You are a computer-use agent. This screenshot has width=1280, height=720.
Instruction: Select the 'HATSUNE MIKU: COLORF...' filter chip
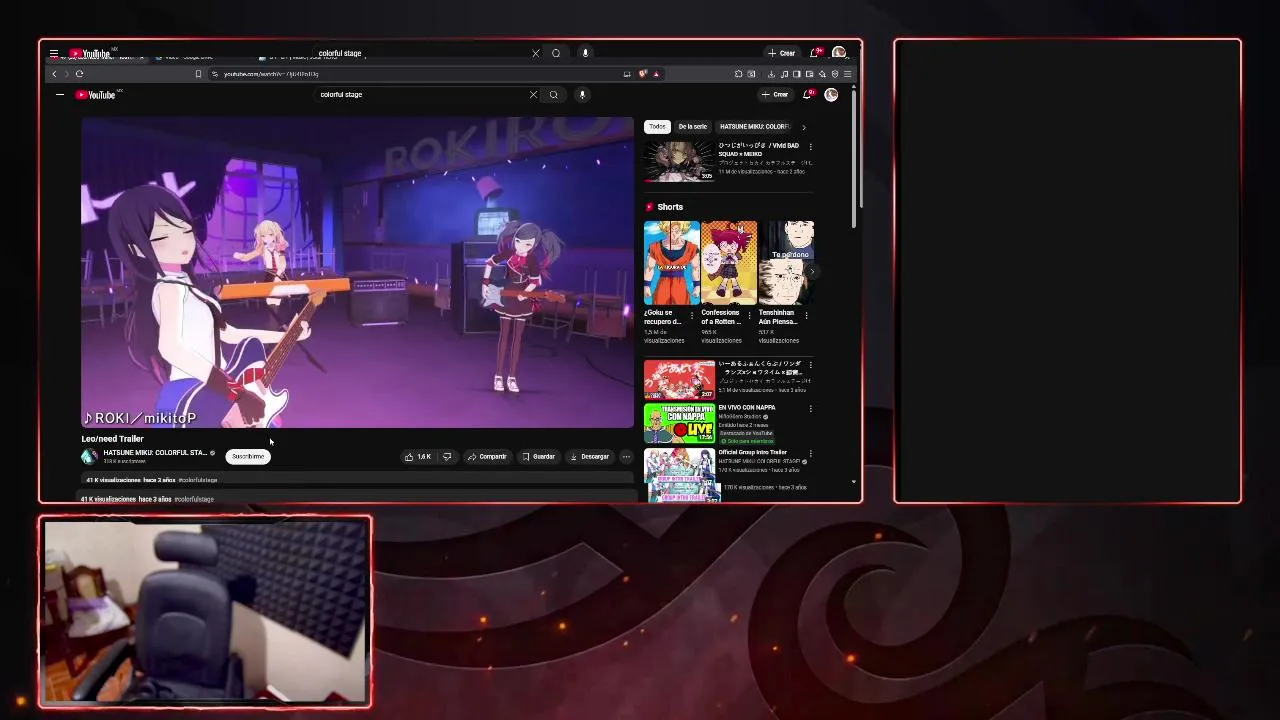pos(754,127)
